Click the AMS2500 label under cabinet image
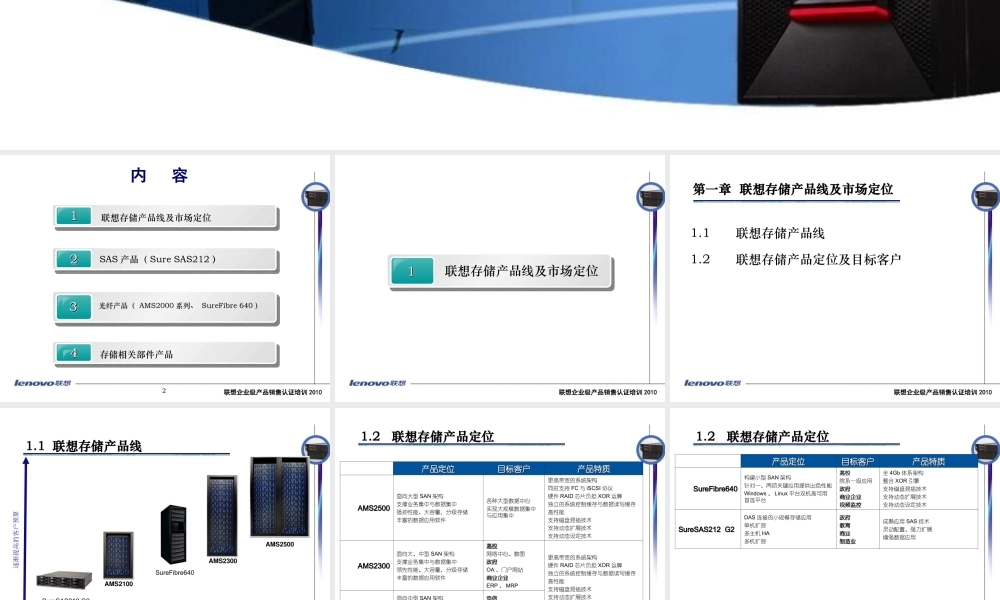Image resolution: width=1000 pixels, height=600 pixels. [x=280, y=545]
